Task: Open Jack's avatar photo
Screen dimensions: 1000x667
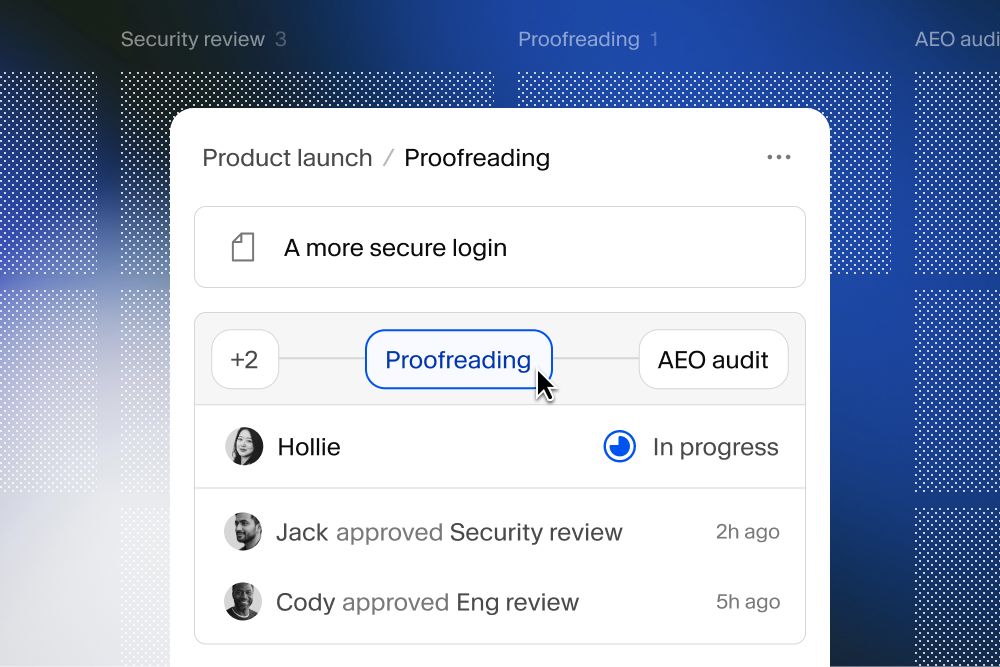Action: point(243,531)
